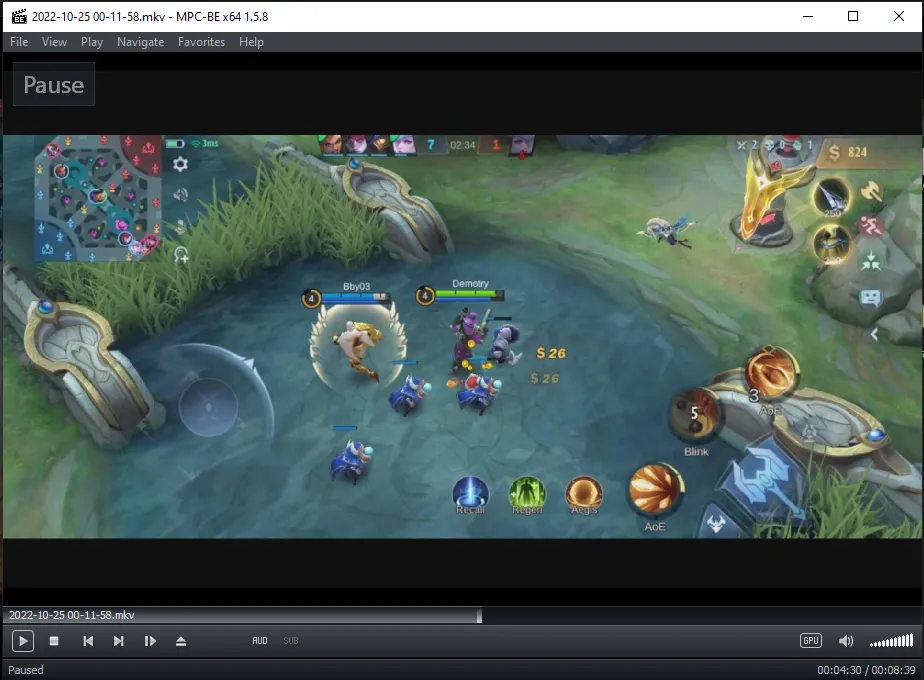The image size is (924, 680).
Task: Click the time display 00:04:30 / 00:08:39
Action: pyautogui.click(x=866, y=670)
